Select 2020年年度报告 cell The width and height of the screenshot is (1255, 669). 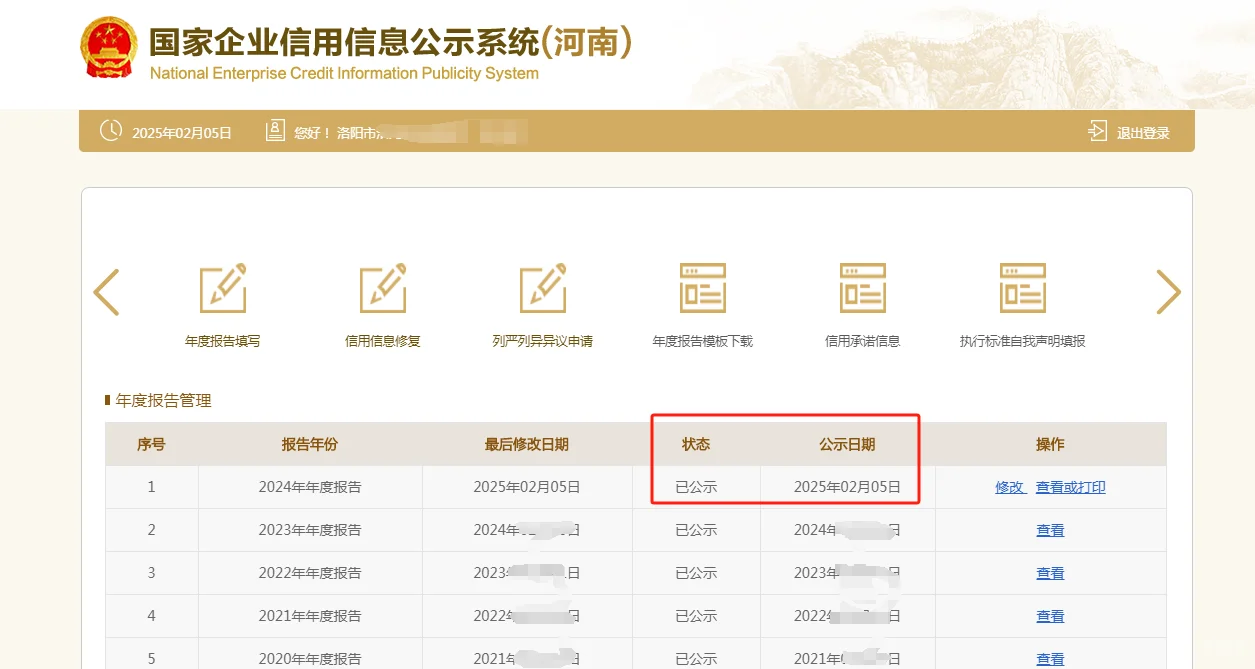pos(310,655)
